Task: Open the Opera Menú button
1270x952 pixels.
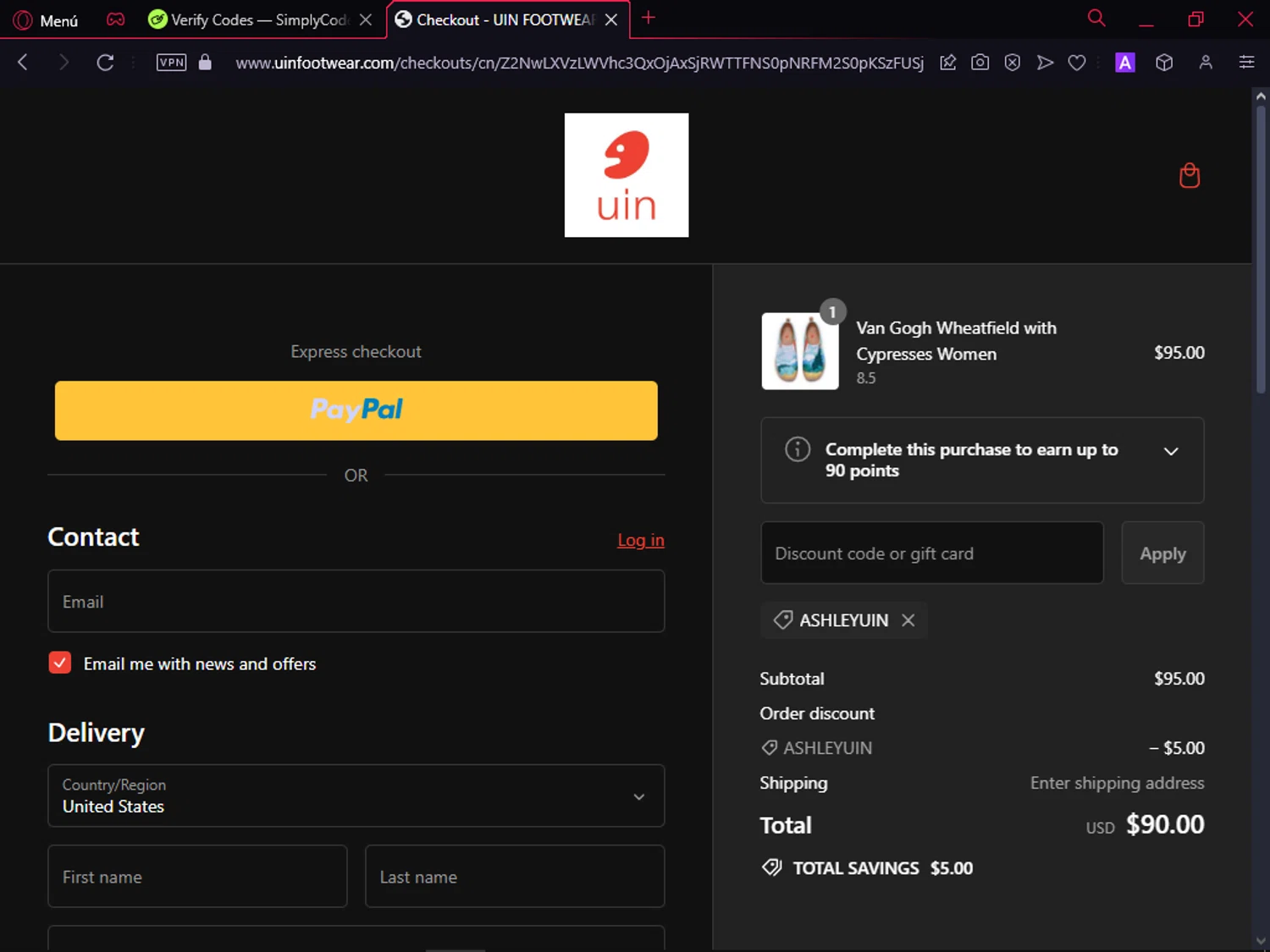Action: [47, 19]
